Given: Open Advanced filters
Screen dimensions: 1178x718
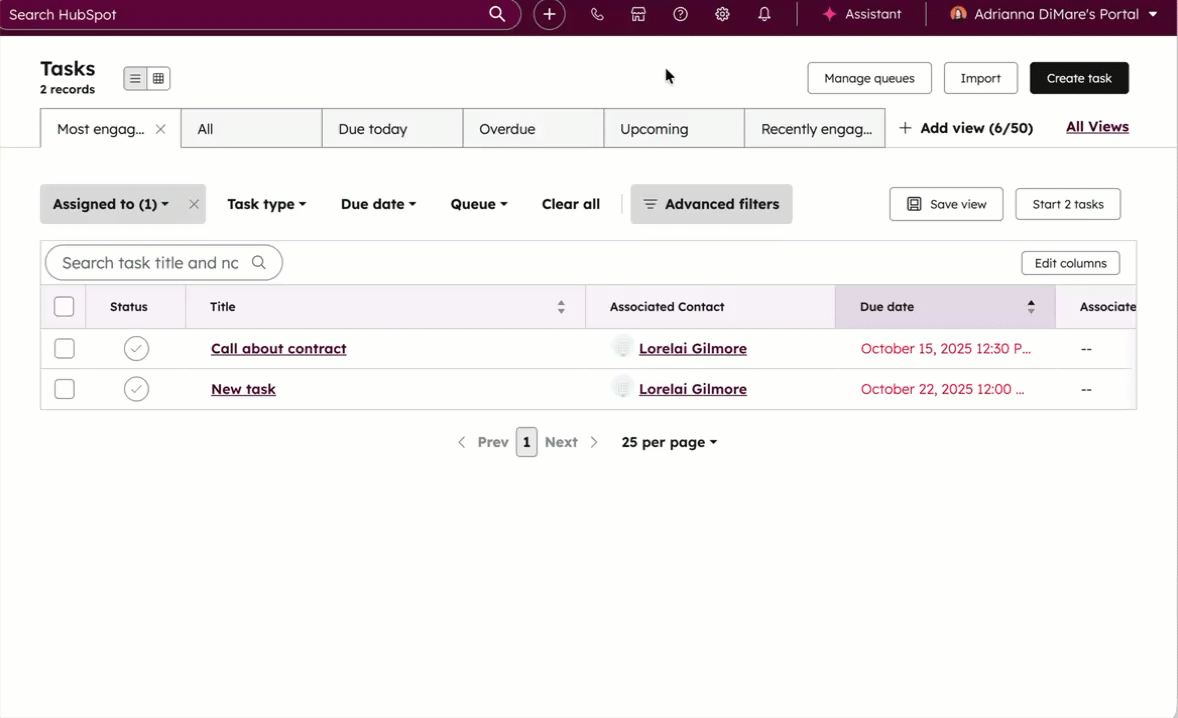Looking at the screenshot, I should tap(711, 204).
